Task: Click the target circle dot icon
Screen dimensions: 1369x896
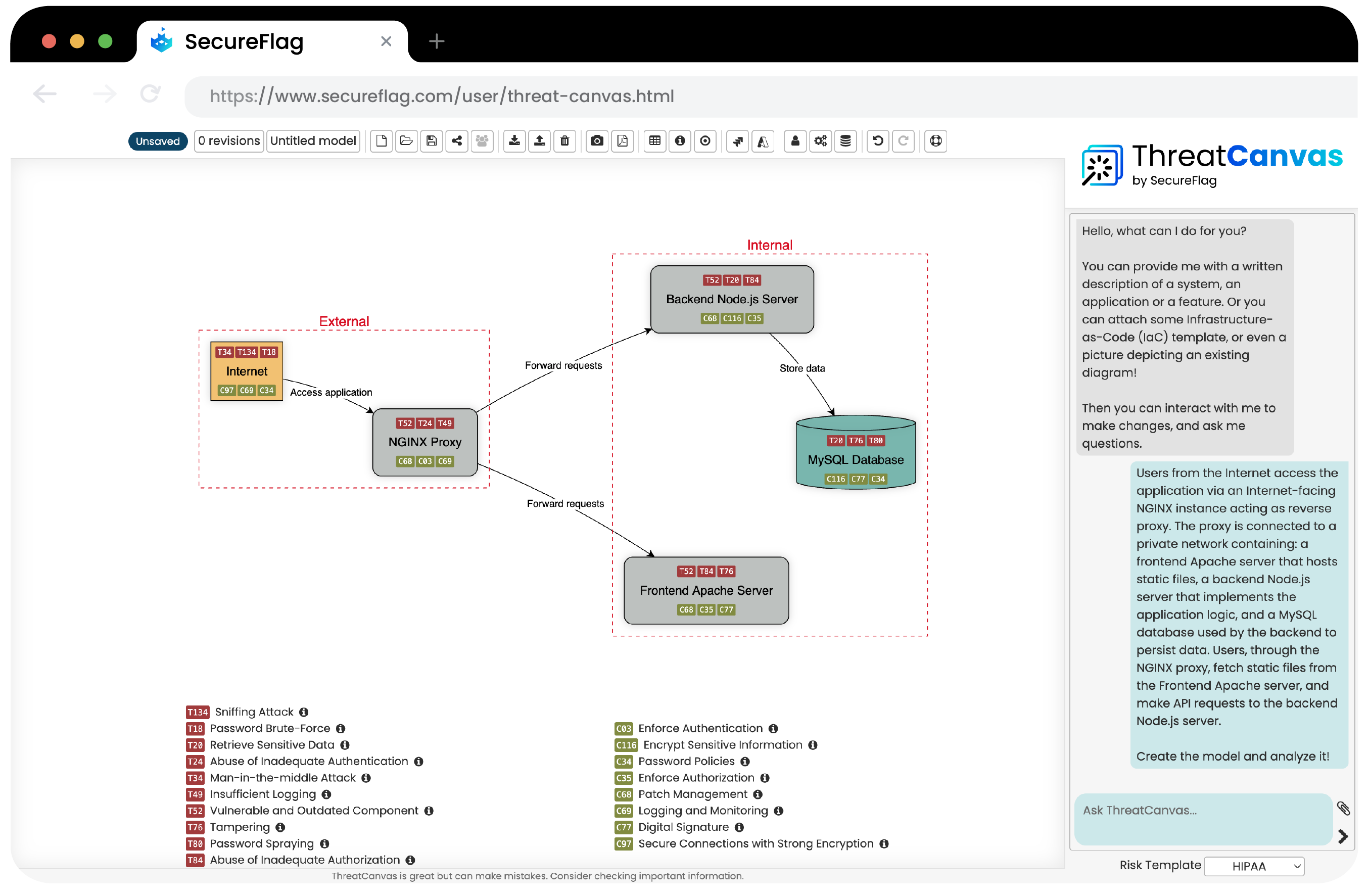Action: tap(705, 141)
